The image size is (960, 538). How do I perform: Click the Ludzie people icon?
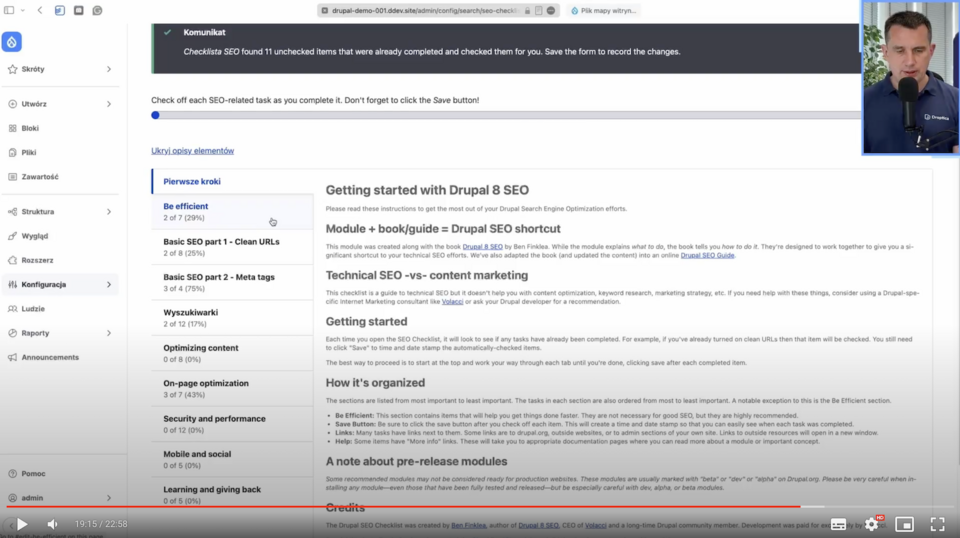tap(12, 309)
